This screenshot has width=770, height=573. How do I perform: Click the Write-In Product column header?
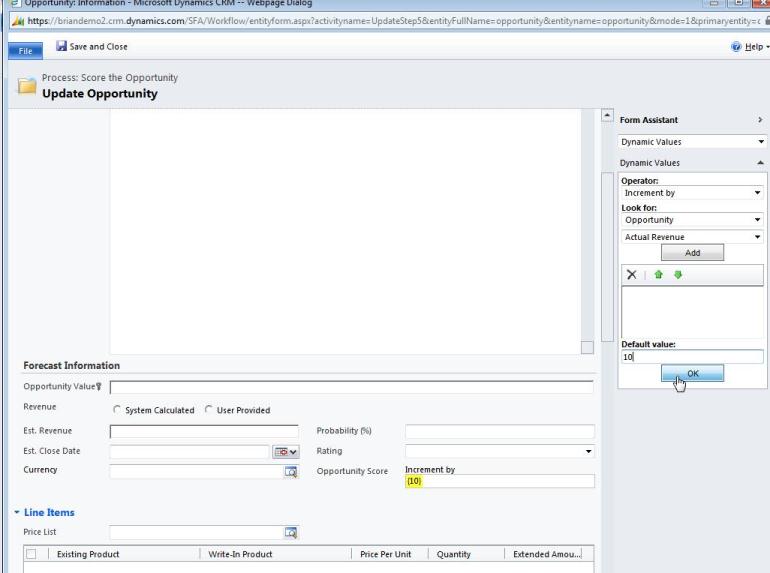pos(240,554)
